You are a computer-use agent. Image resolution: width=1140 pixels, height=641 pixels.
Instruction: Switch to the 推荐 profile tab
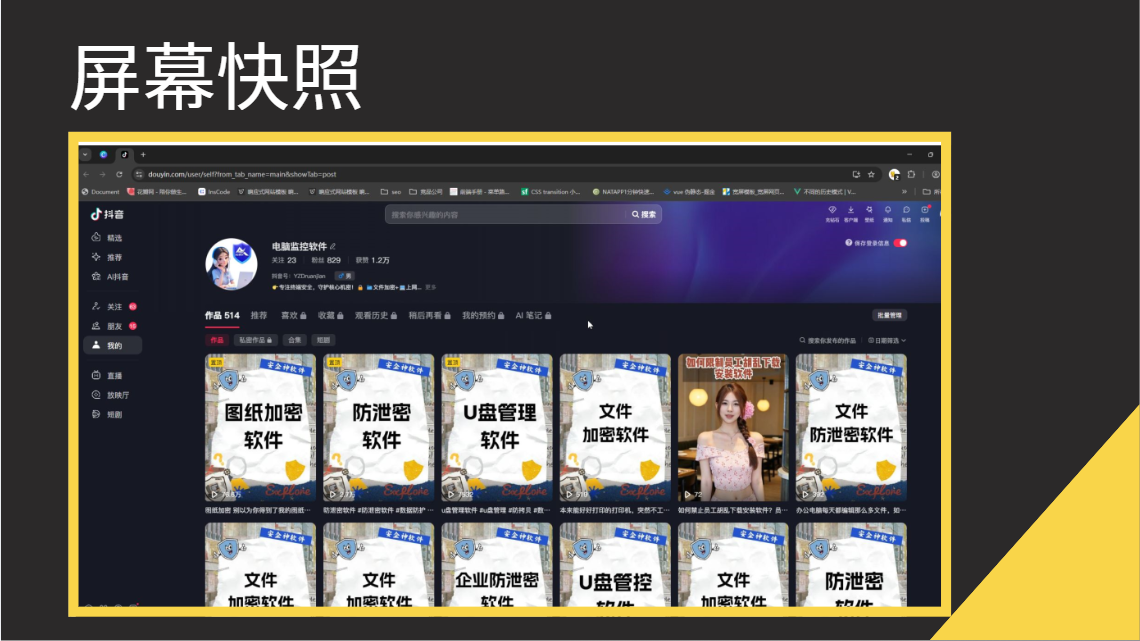click(x=259, y=315)
